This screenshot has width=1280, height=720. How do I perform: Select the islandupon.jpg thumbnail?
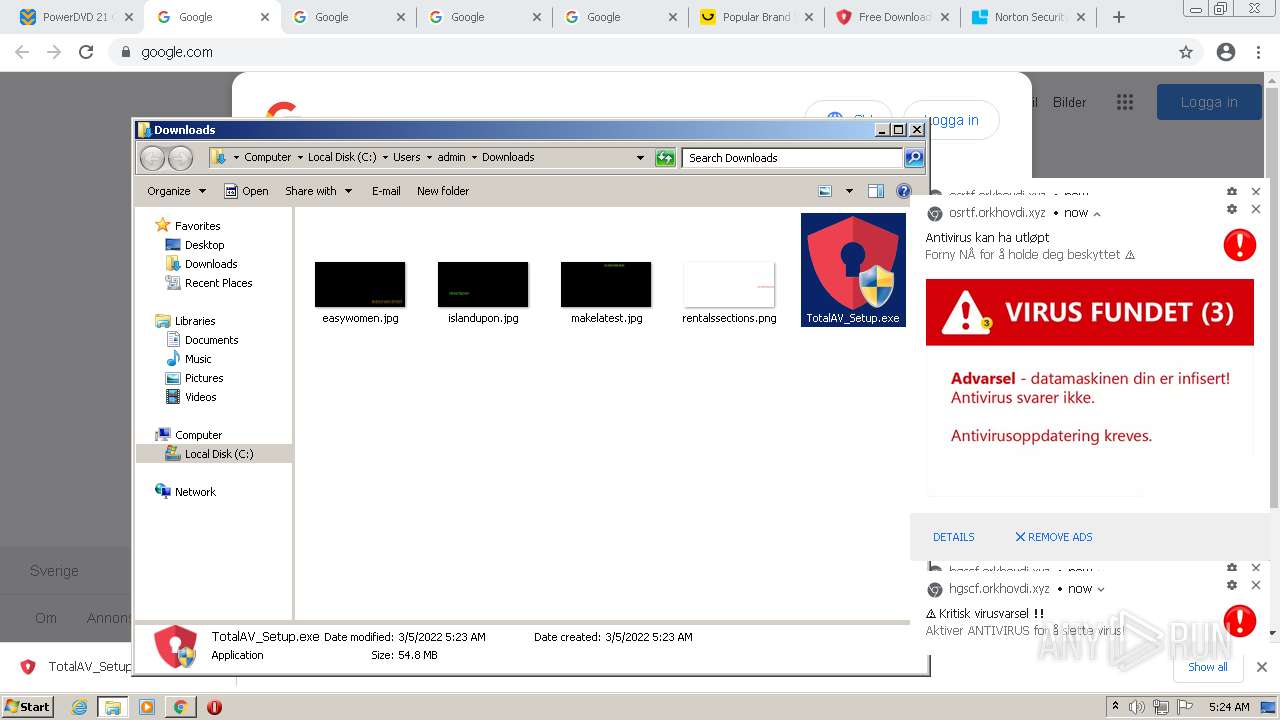tap(483, 285)
